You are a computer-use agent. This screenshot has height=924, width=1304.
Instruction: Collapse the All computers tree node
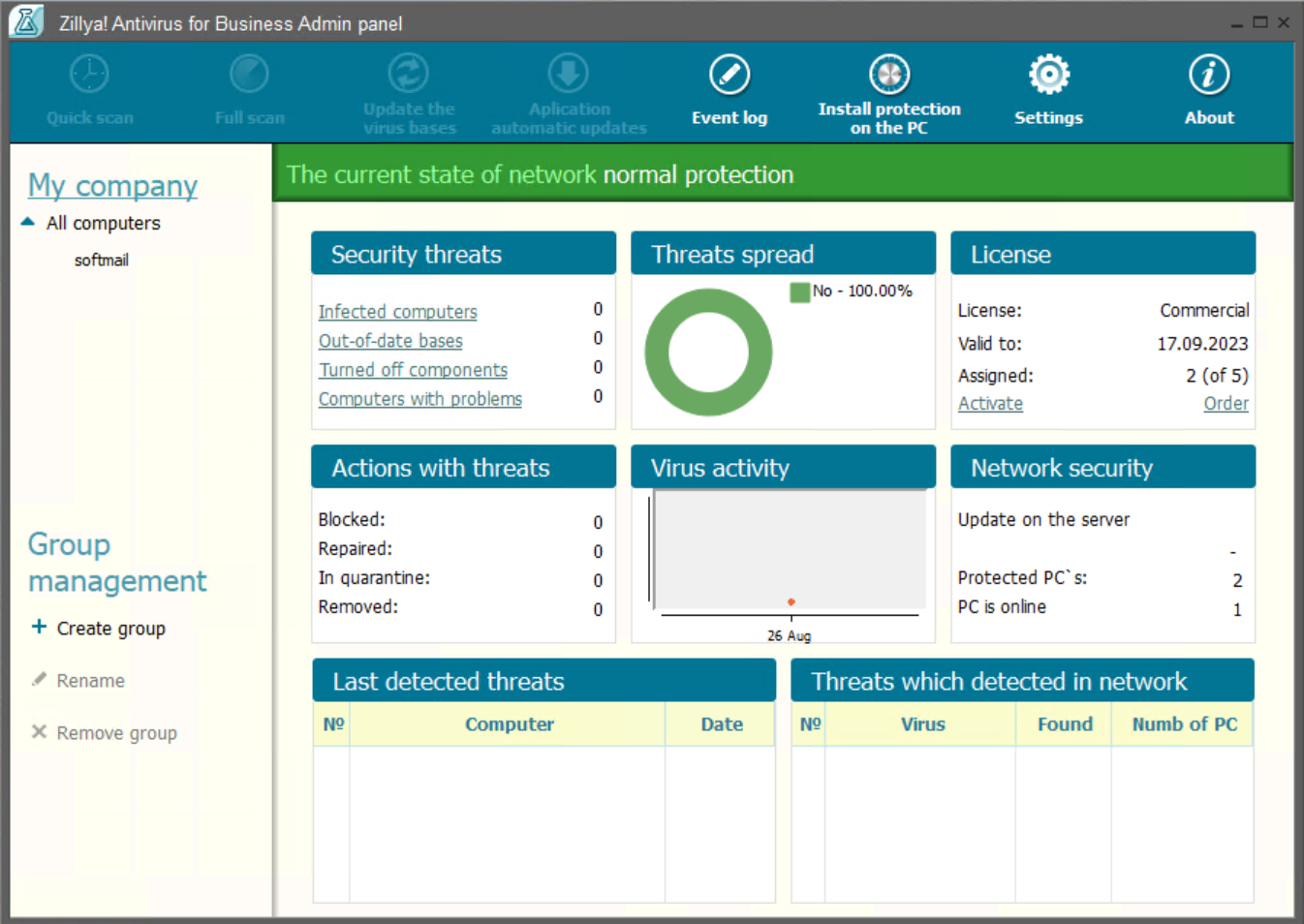click(28, 222)
